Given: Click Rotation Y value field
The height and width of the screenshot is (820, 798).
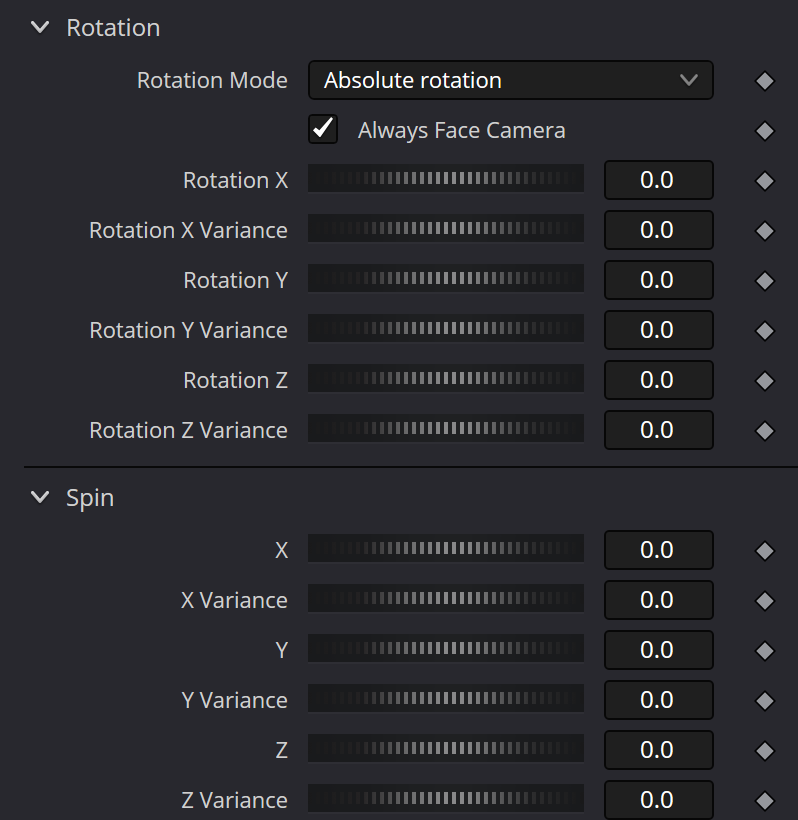Looking at the screenshot, I should coord(659,280).
